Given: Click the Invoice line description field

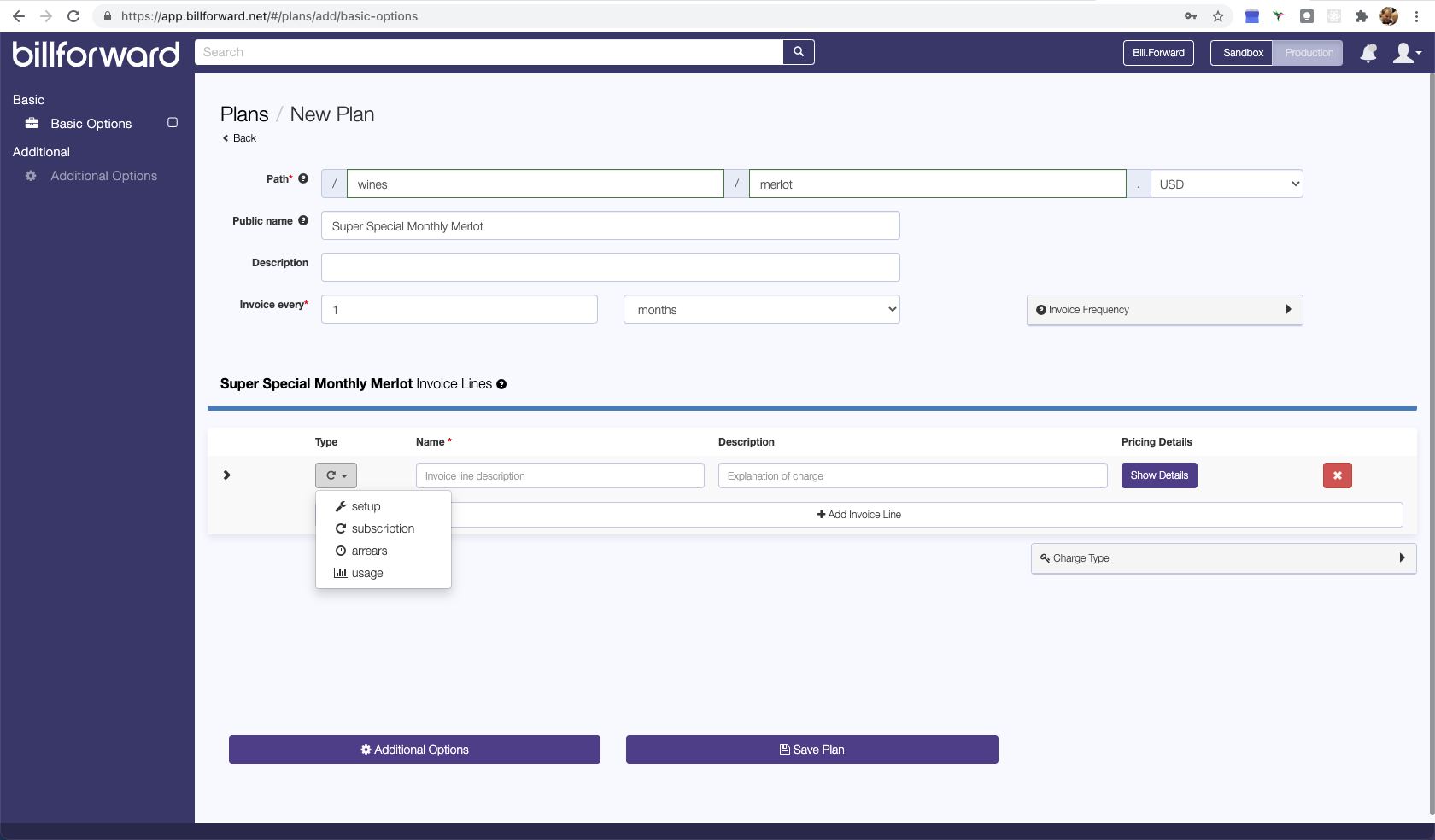Looking at the screenshot, I should click(560, 475).
